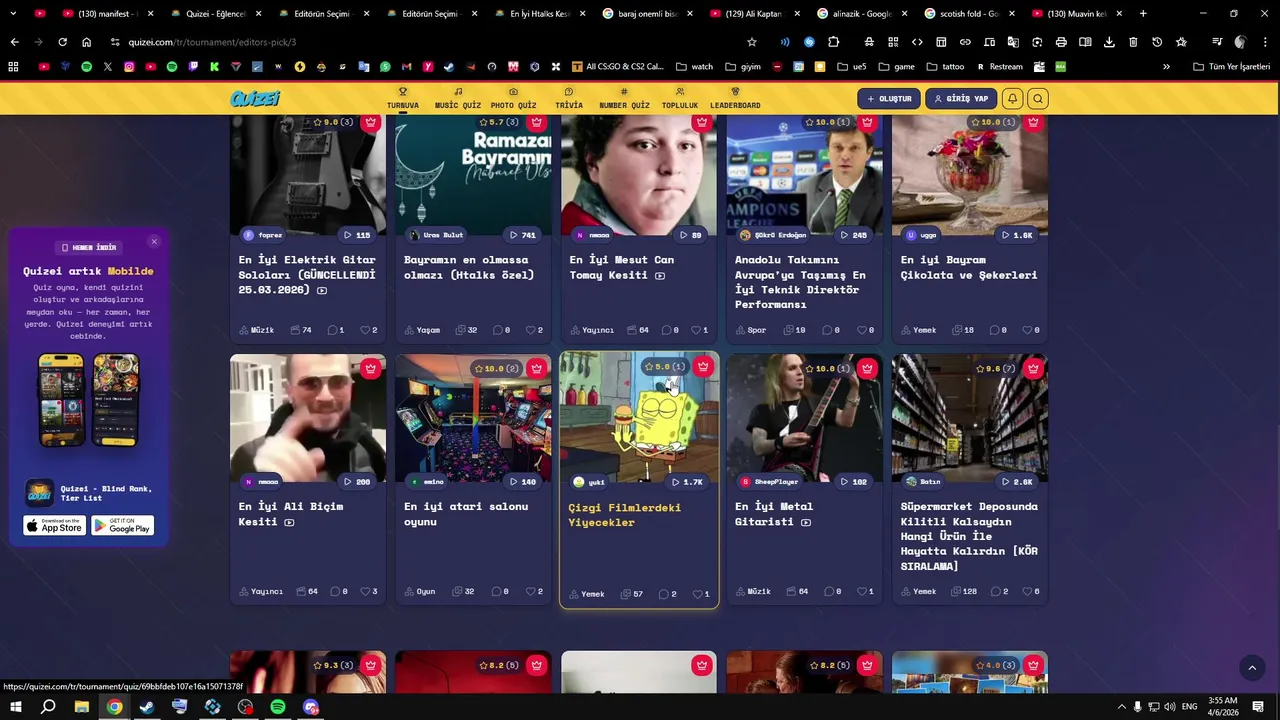Viewport: 1280px width, 720px height.
Task: Click the Hemen İndir label
Action: 89,247
